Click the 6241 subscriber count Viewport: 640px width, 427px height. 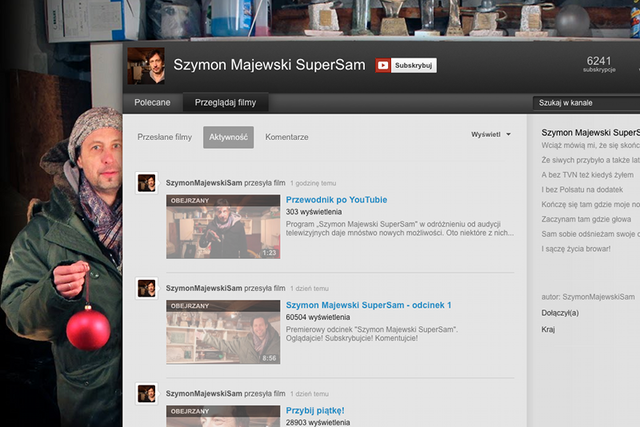599,62
